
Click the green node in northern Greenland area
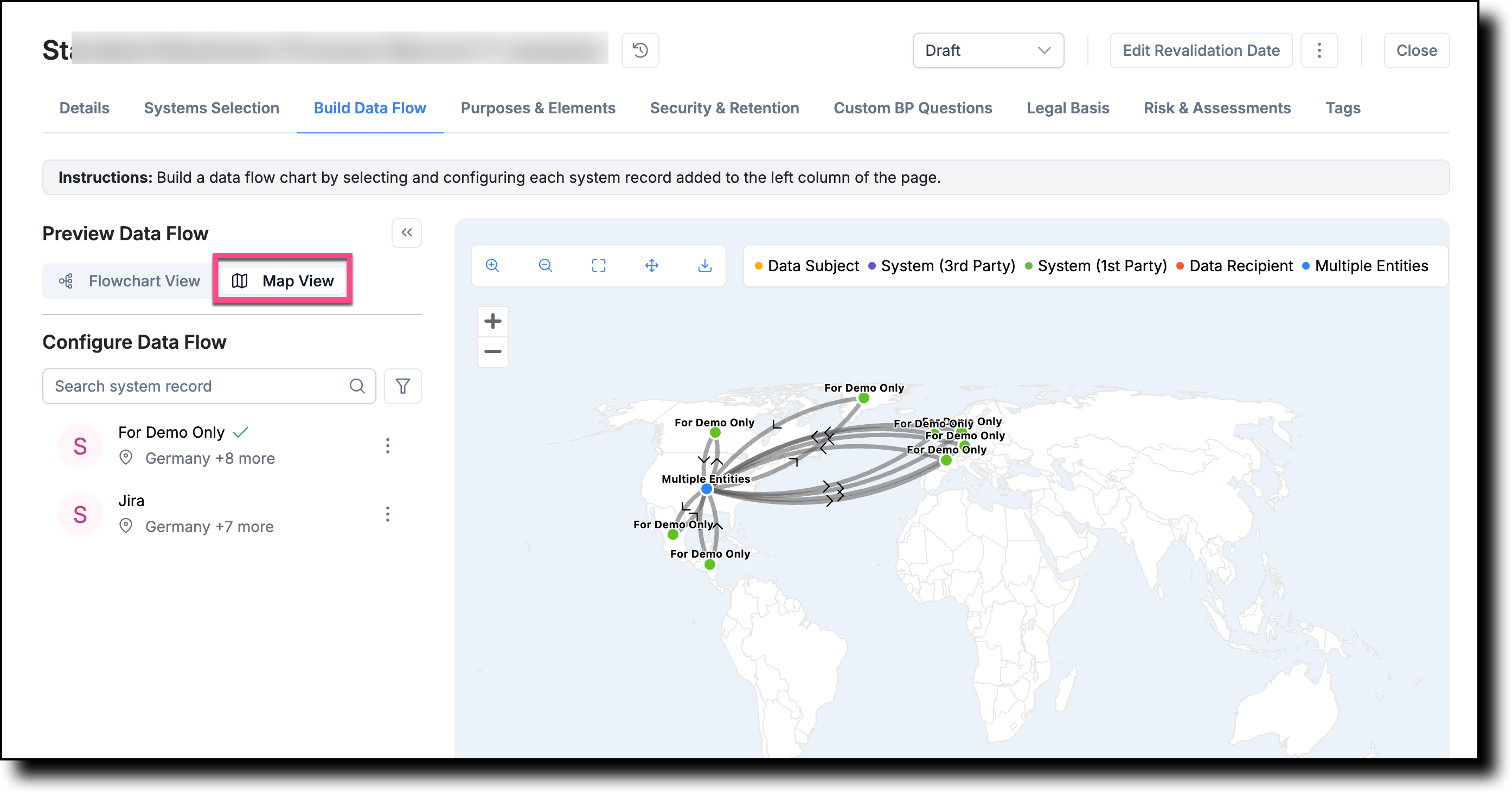coord(863,398)
